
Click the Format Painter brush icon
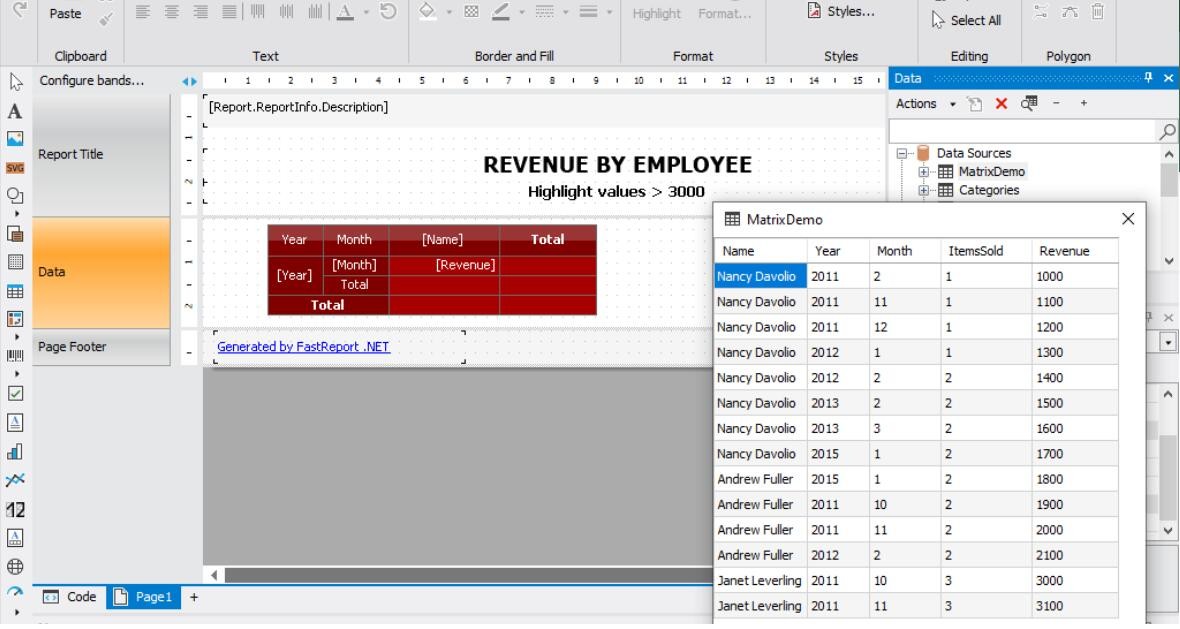click(x=106, y=18)
